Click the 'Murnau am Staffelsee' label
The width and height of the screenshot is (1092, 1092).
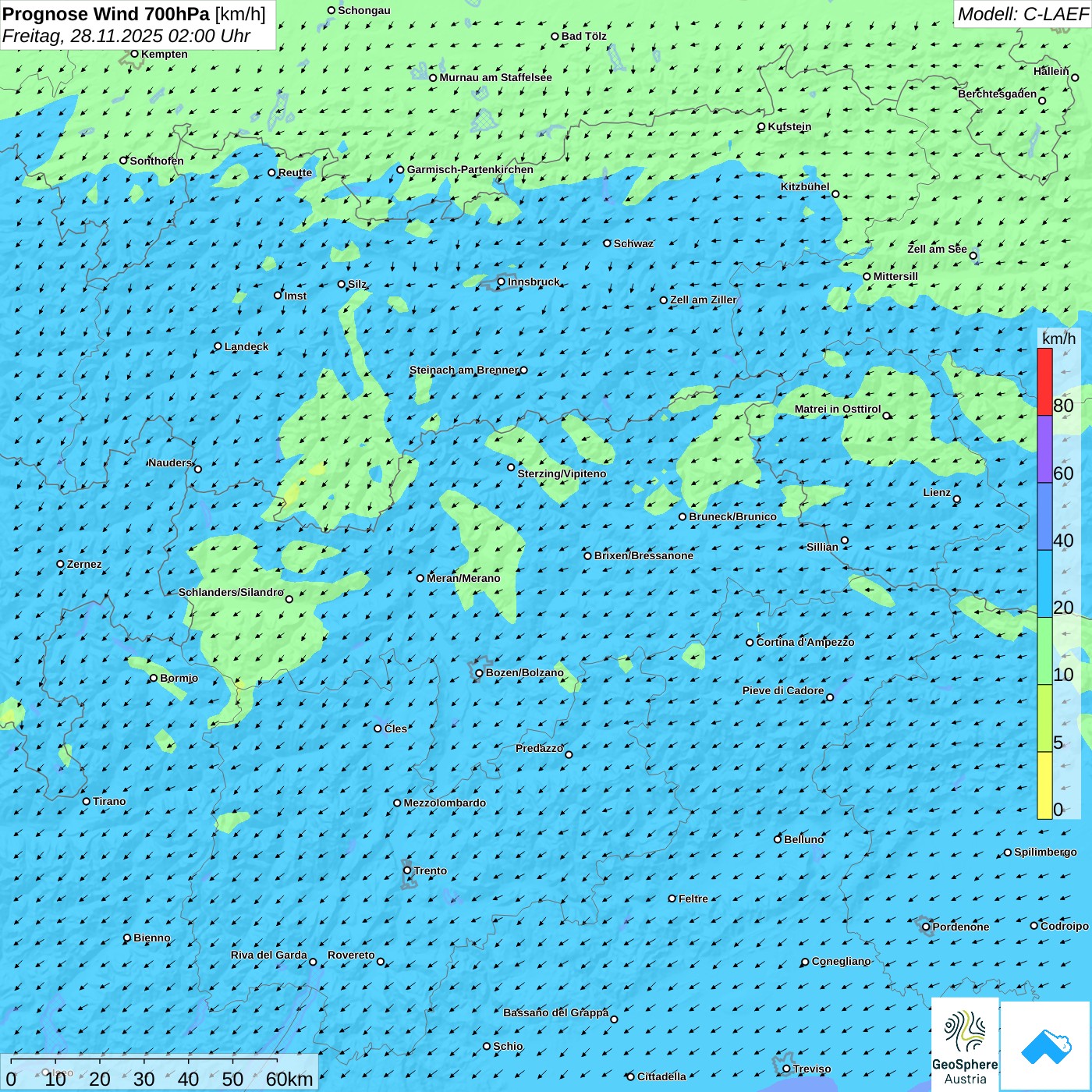point(495,77)
